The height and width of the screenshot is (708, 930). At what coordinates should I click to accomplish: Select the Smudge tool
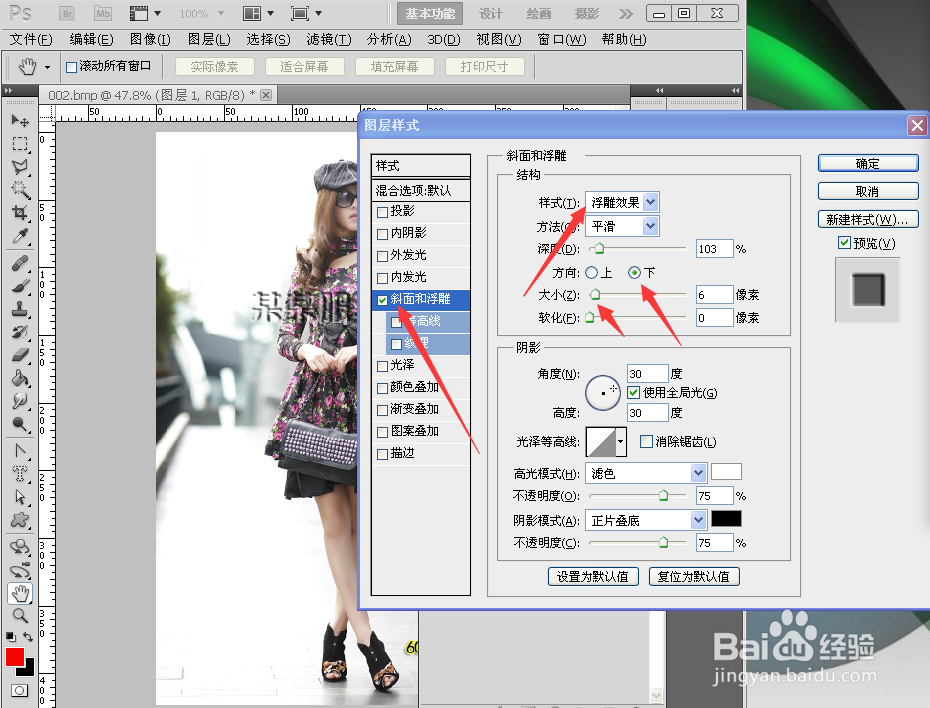(x=20, y=401)
